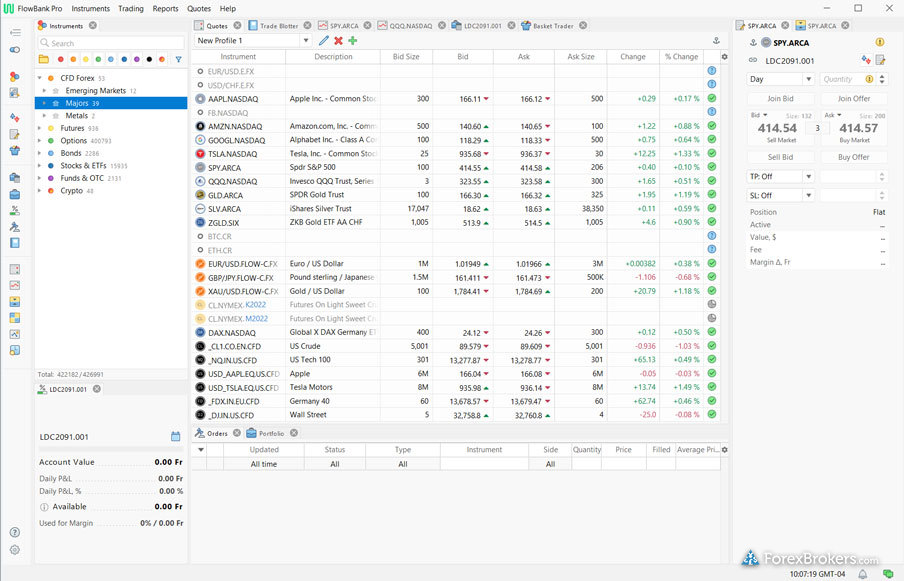Click the warning icon beside SPY.ARCA in order panel
Viewport: 904px width, 581px height.
point(880,42)
